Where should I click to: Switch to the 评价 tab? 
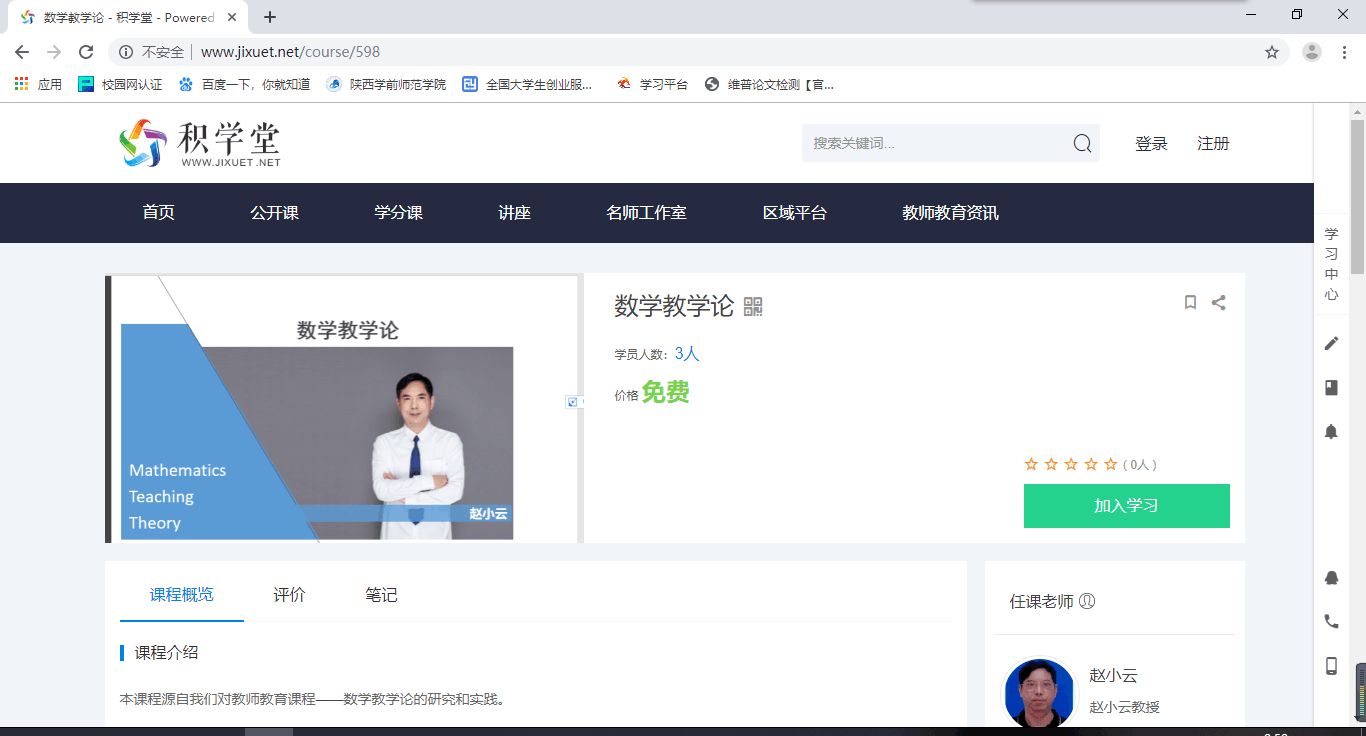[x=289, y=595]
